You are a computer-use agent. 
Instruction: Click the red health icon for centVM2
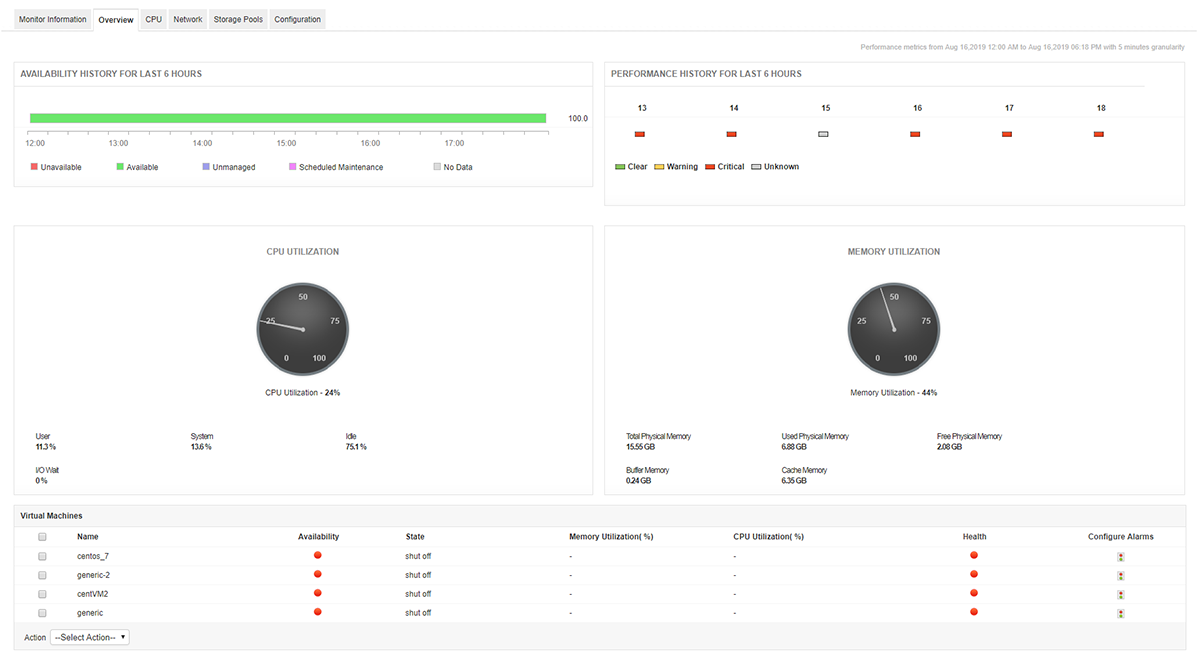[973, 593]
